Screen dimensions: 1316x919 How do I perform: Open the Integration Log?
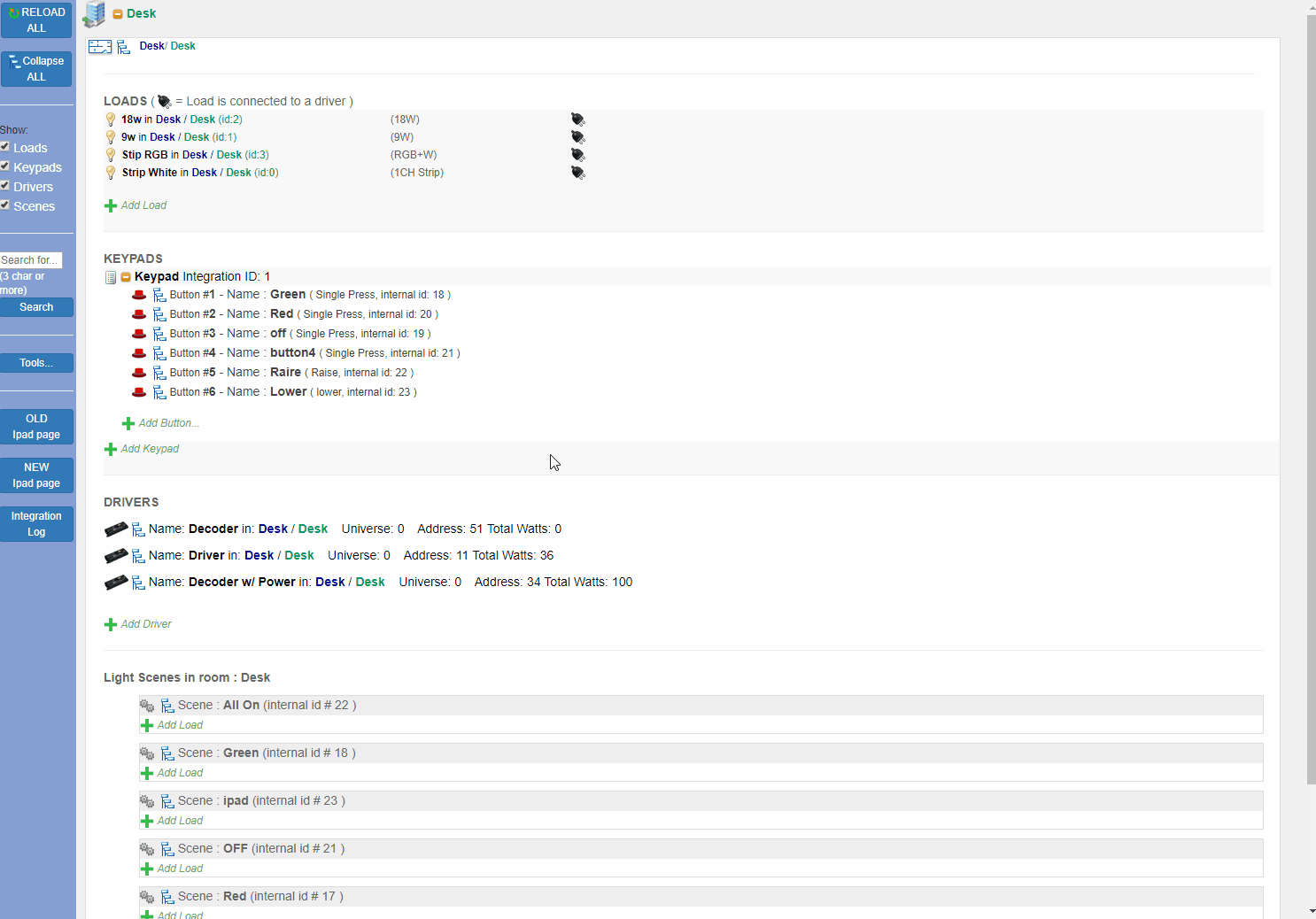(x=36, y=524)
